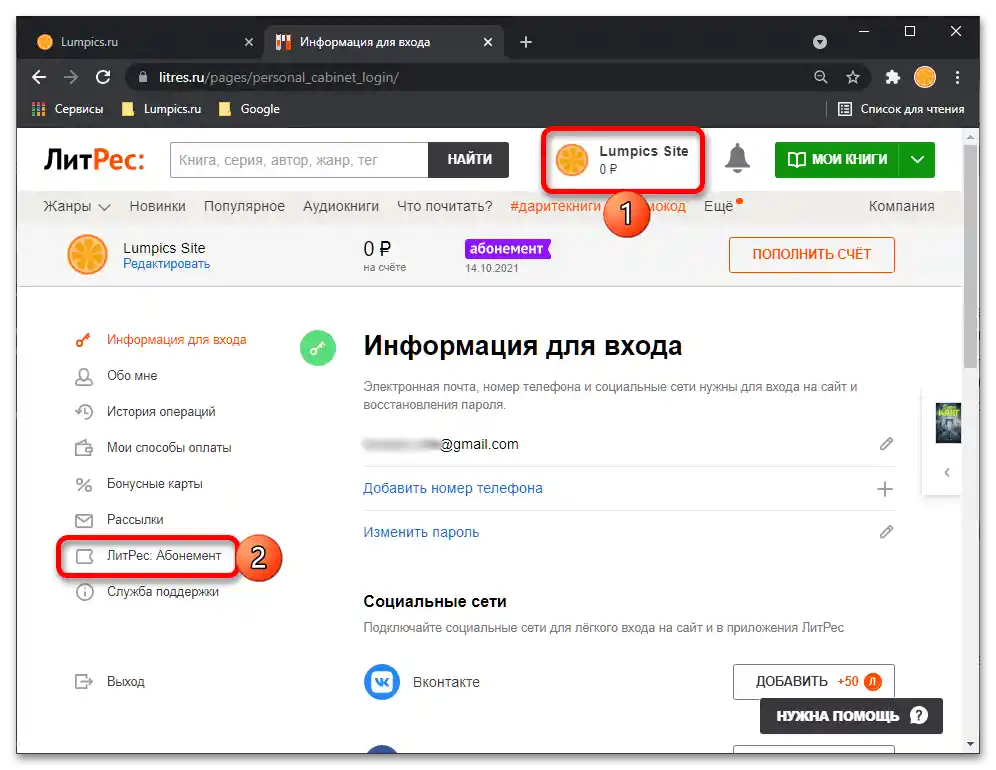Open the Ещё menu
Screen dimensions: 996x770
[x=718, y=206]
